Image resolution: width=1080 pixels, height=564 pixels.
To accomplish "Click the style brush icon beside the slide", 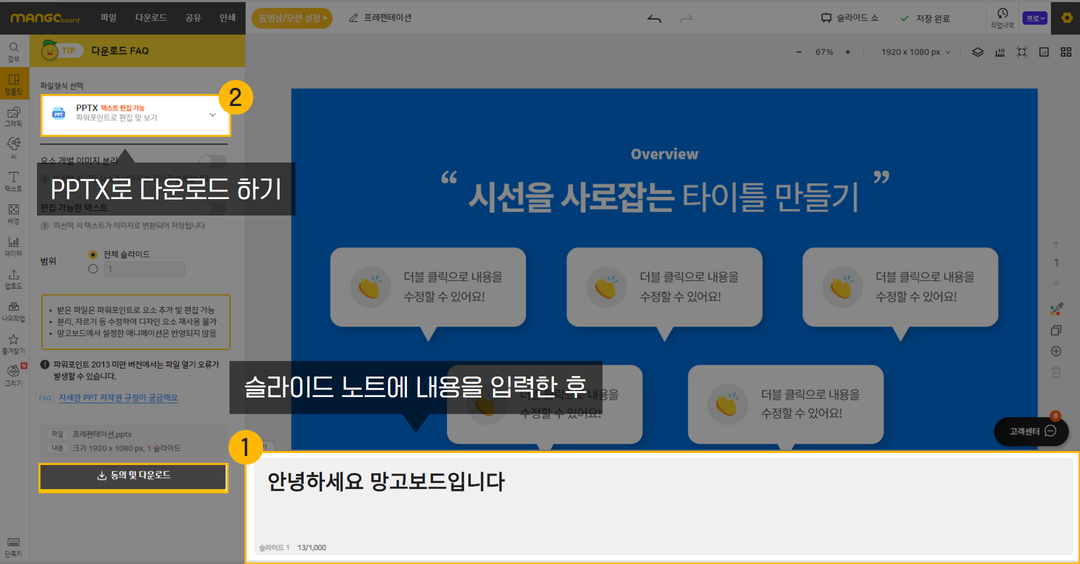I will coord(1056,309).
